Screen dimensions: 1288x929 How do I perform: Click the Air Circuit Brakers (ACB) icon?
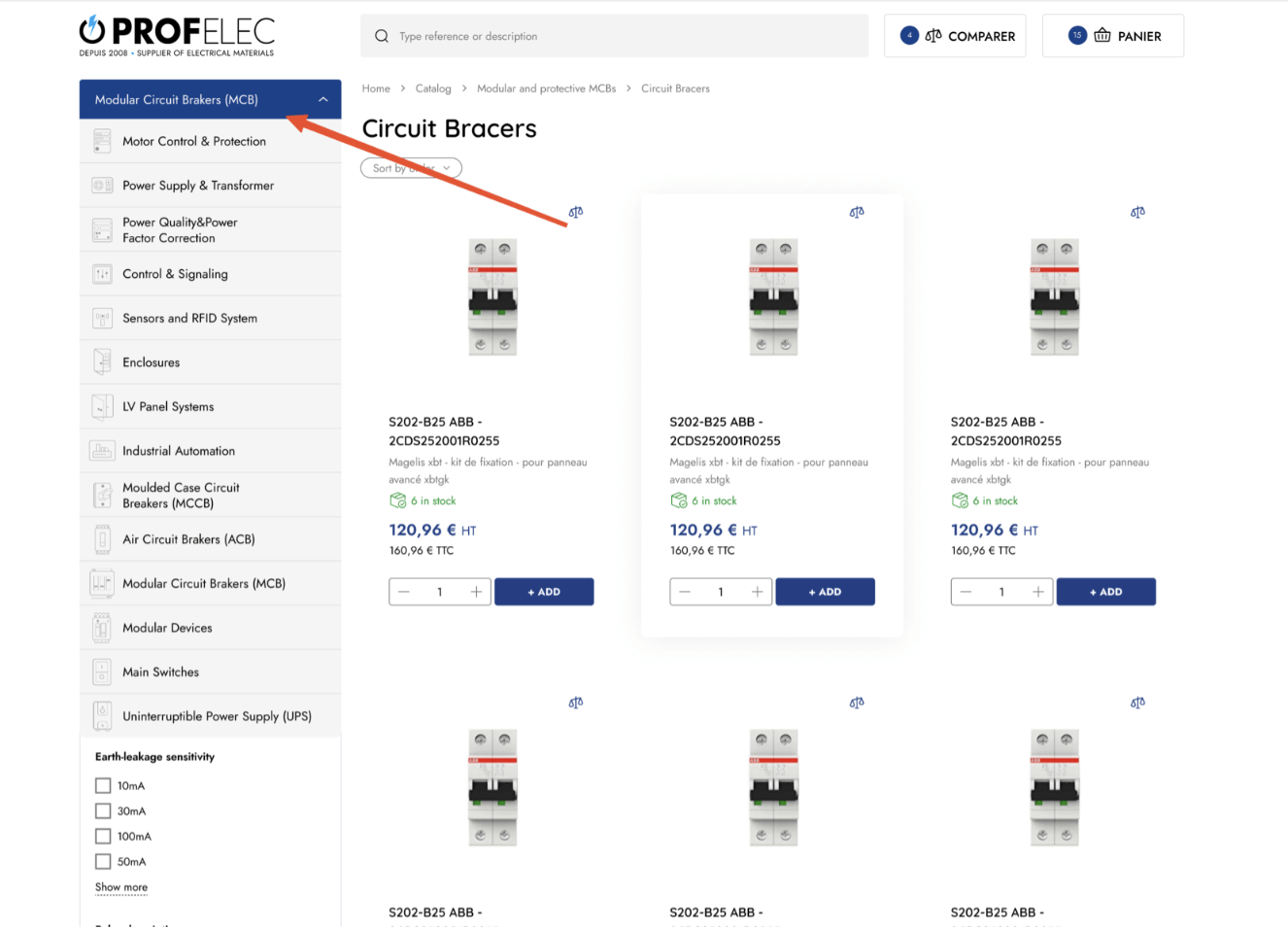pyautogui.click(x=102, y=539)
